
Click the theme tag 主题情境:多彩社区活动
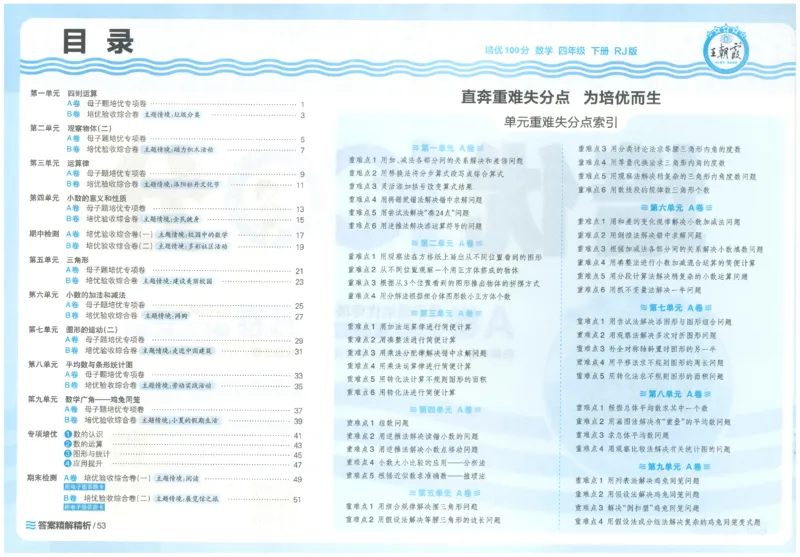(192, 246)
